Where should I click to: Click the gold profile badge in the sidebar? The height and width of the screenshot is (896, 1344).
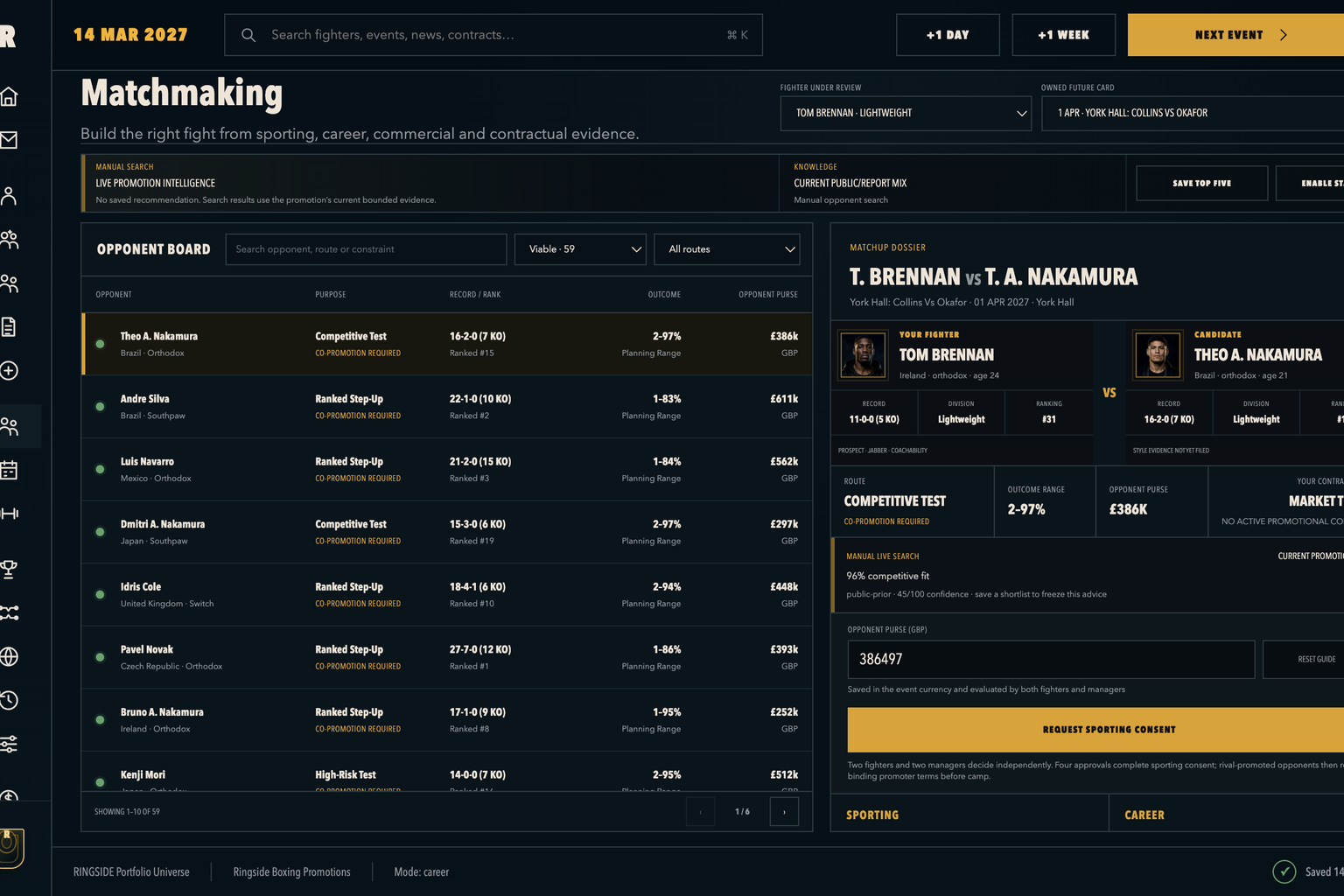pyautogui.click(x=10, y=848)
